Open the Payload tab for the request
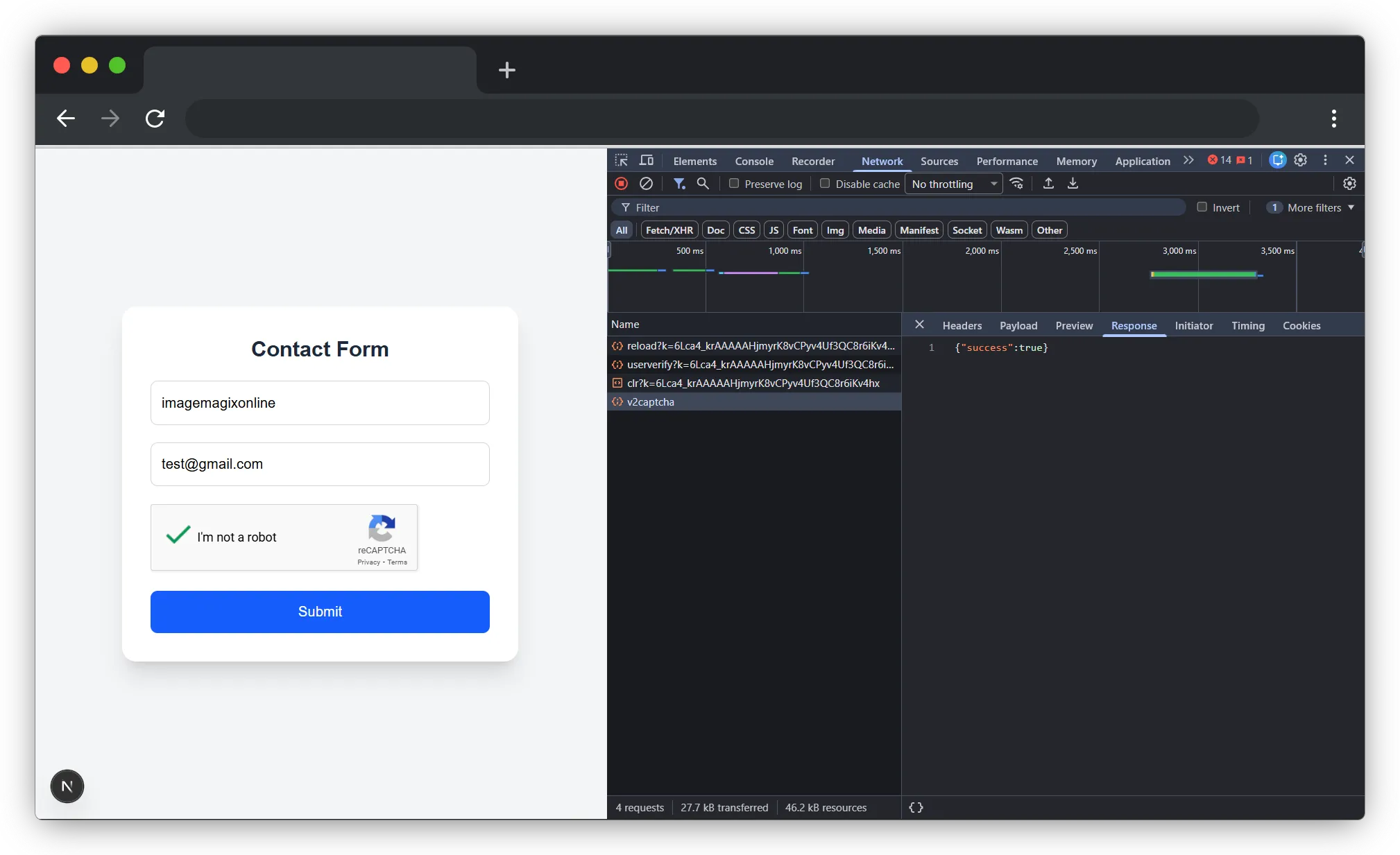1400x855 pixels. 1018,326
